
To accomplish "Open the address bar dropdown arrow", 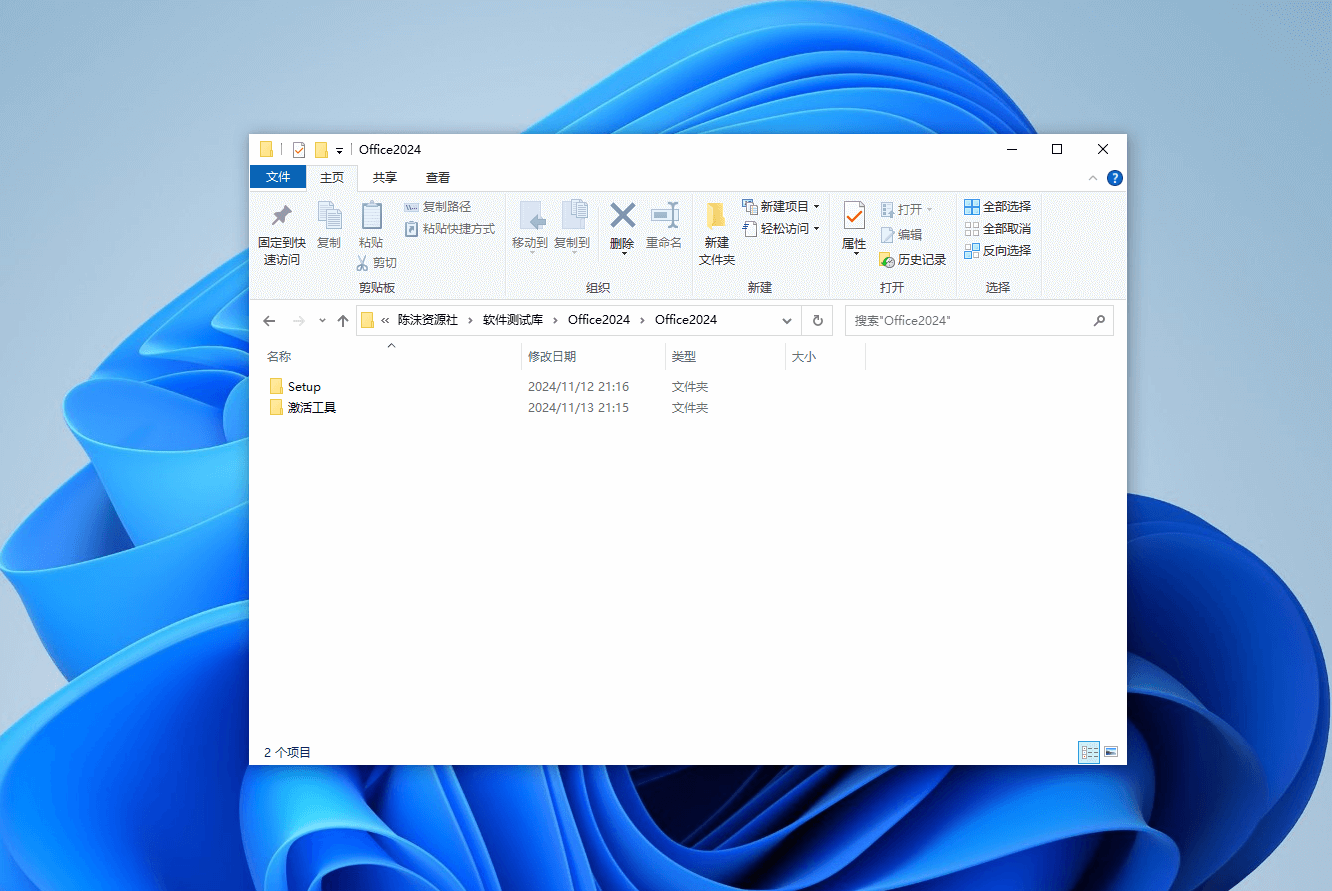I will pos(786,320).
